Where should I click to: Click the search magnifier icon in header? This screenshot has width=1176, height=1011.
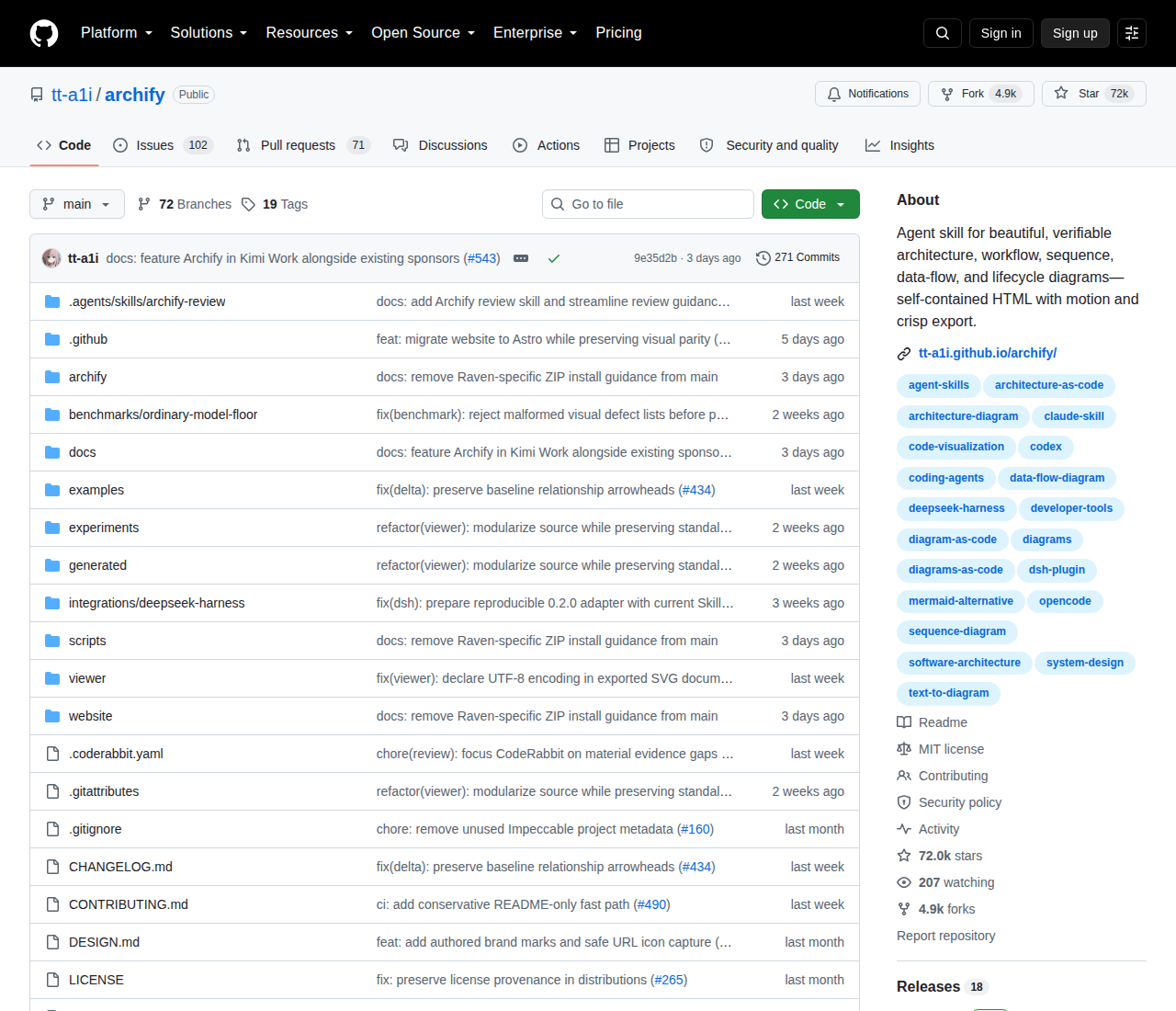click(x=943, y=33)
